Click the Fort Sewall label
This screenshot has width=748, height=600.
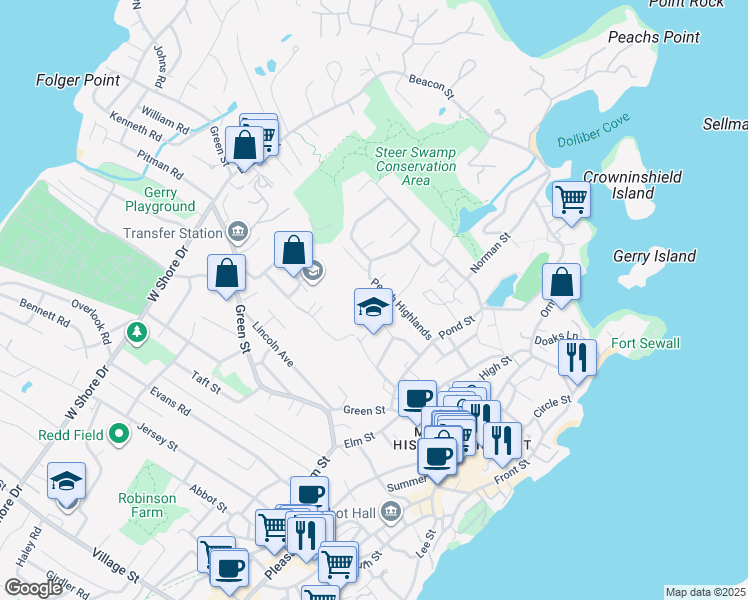(x=645, y=343)
